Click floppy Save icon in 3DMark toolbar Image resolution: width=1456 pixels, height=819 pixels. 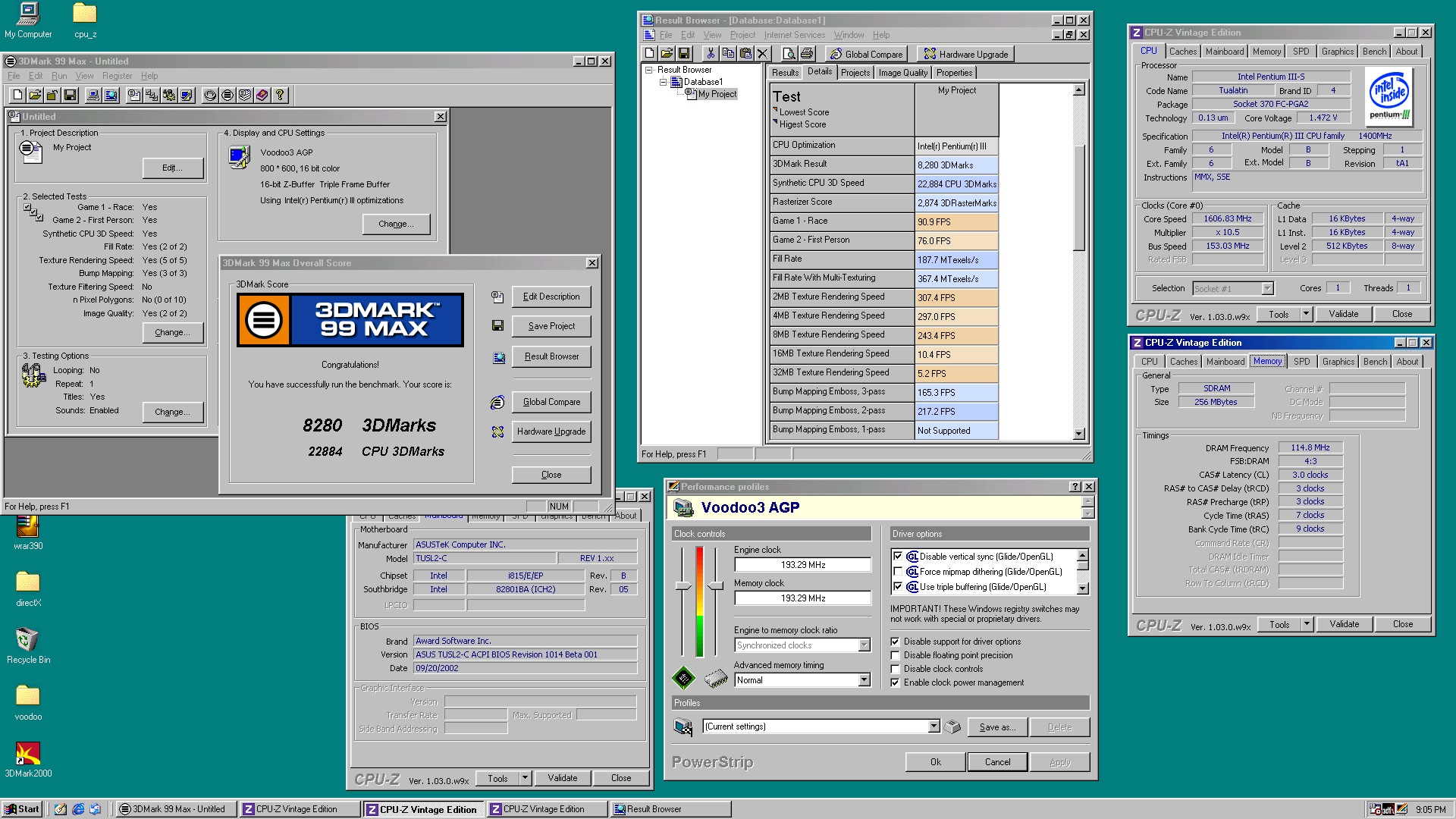pyautogui.click(x=70, y=95)
